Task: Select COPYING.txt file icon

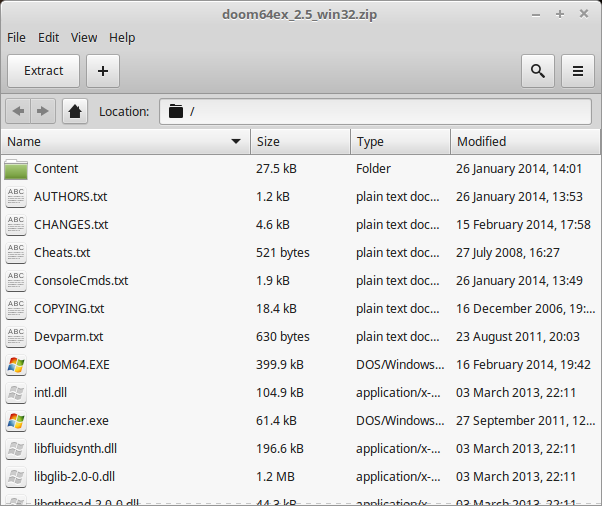Action: pos(16,309)
